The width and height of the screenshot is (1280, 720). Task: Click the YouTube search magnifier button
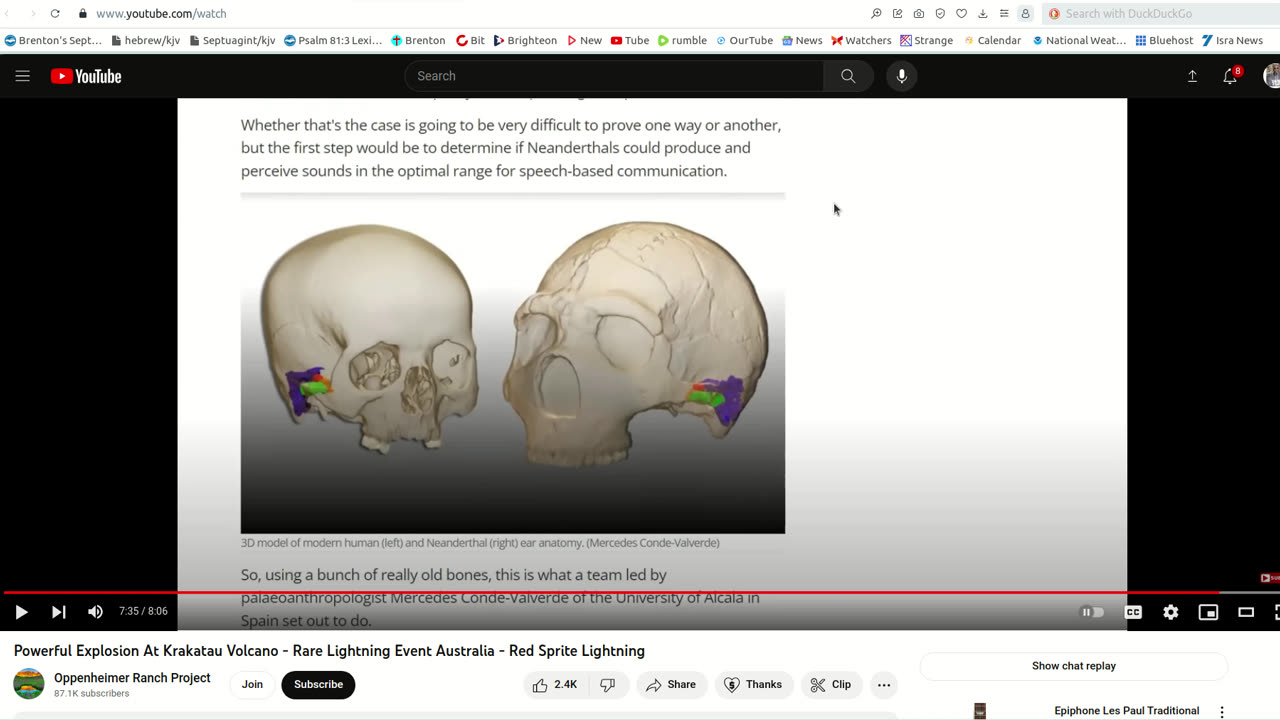tap(848, 76)
